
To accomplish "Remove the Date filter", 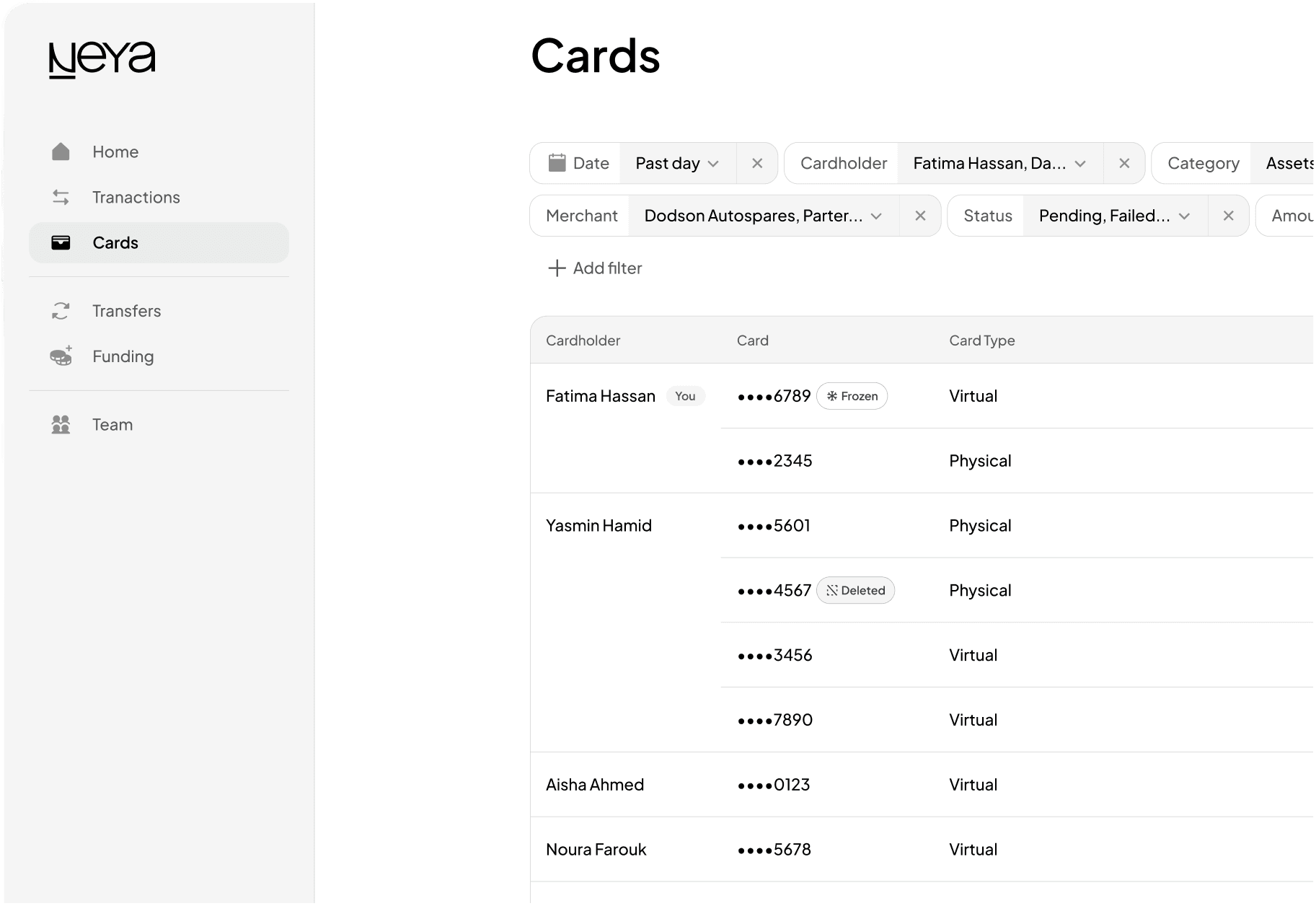I will (757, 163).
